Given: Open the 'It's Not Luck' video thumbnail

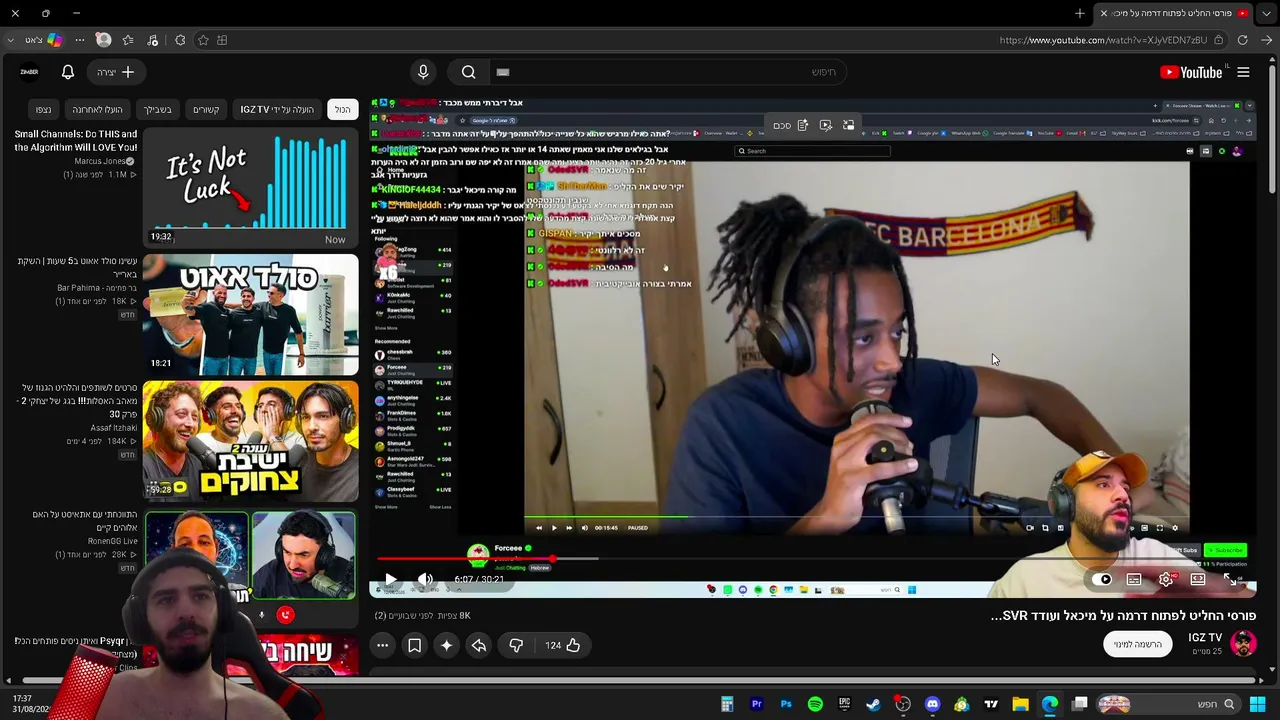Looking at the screenshot, I should click(250, 187).
